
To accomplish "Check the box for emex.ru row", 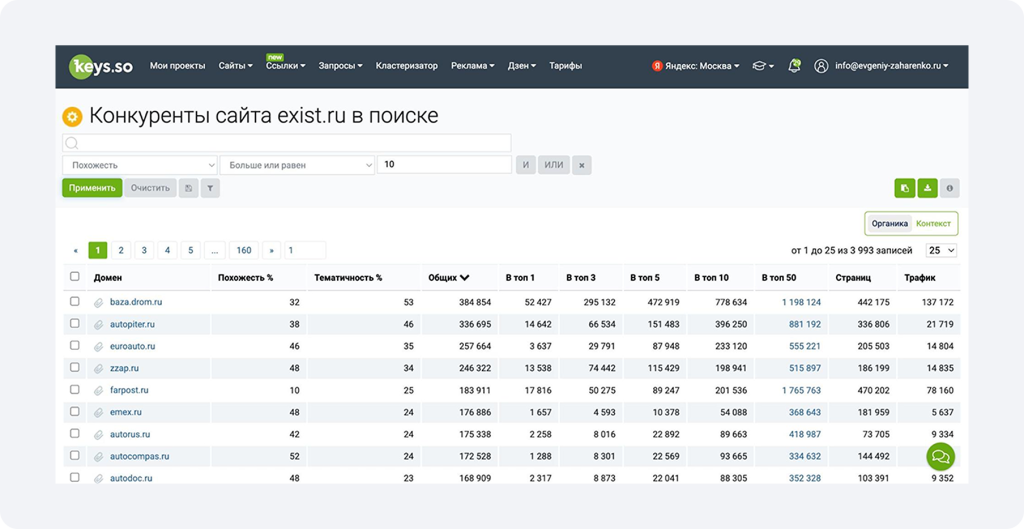I will (x=74, y=411).
